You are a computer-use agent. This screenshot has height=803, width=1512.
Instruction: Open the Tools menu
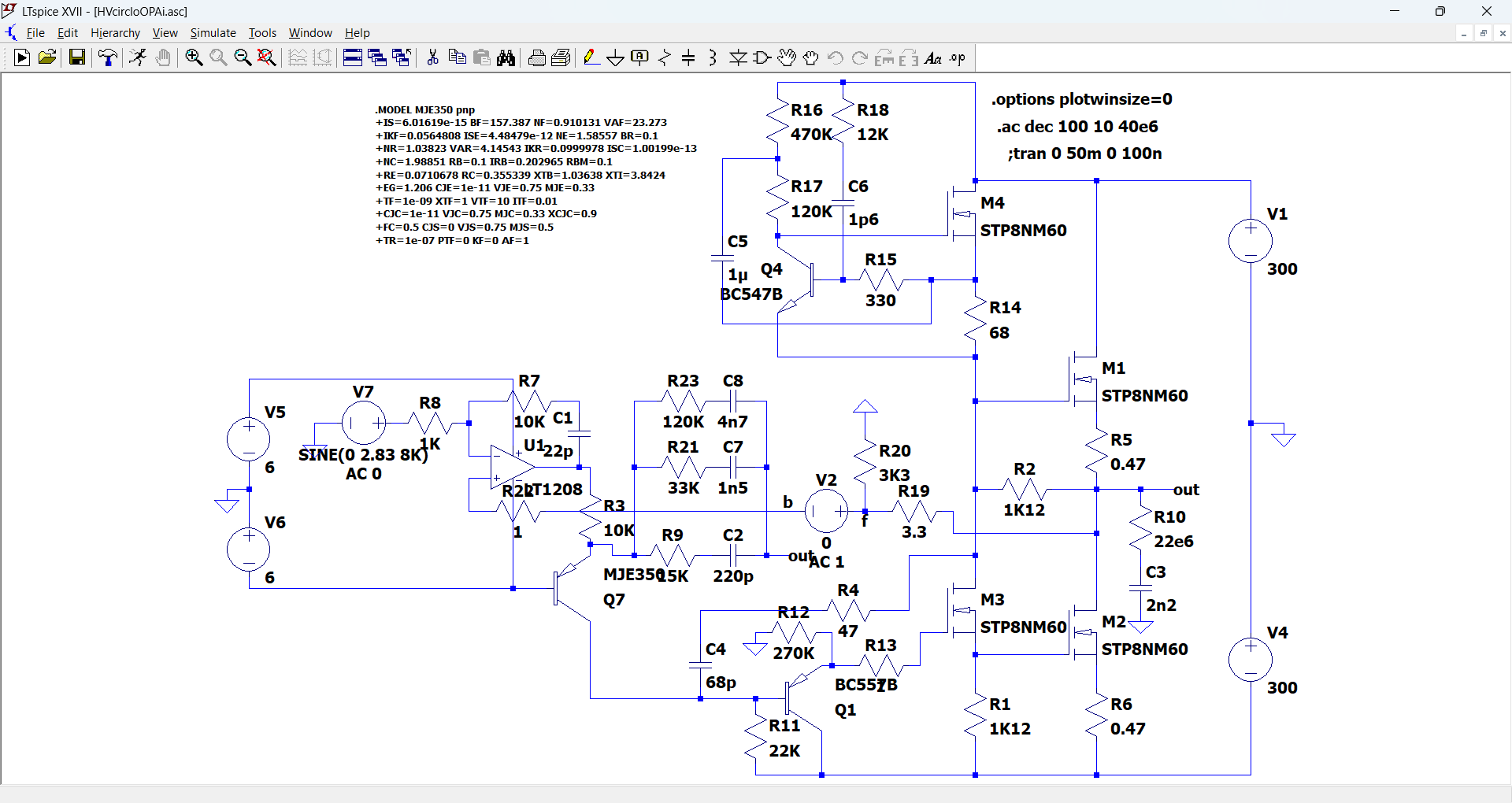coord(262,33)
